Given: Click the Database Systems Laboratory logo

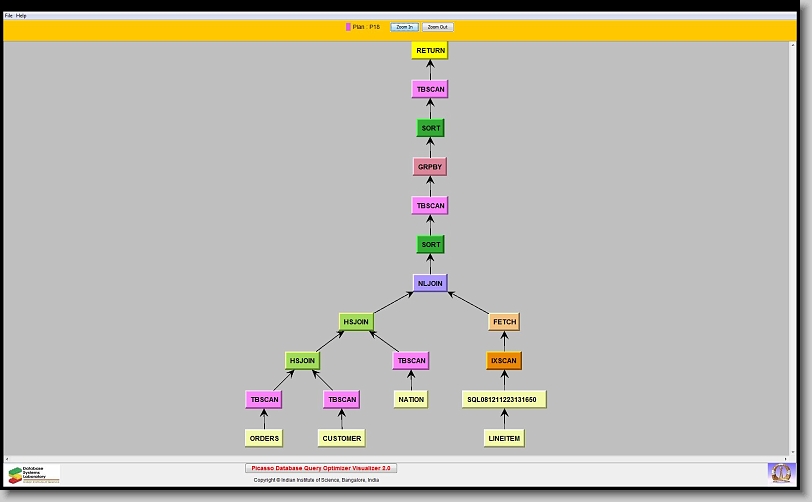Looking at the screenshot, I should [34, 473].
